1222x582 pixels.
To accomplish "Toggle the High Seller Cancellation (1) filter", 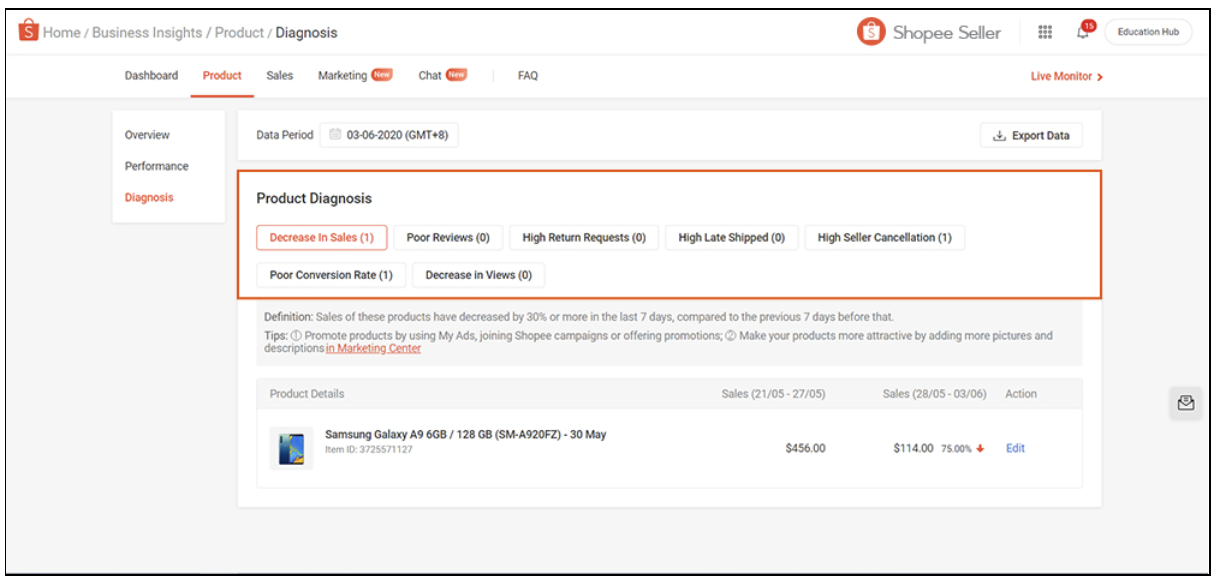I will [x=887, y=237].
